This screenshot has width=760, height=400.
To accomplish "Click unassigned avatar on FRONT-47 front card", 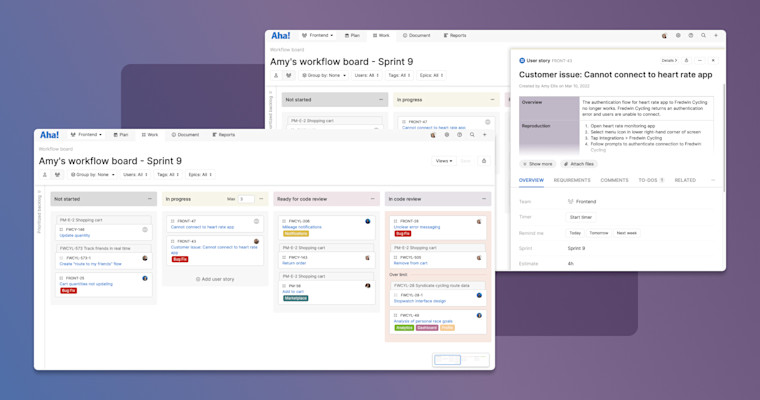I will 256,221.
